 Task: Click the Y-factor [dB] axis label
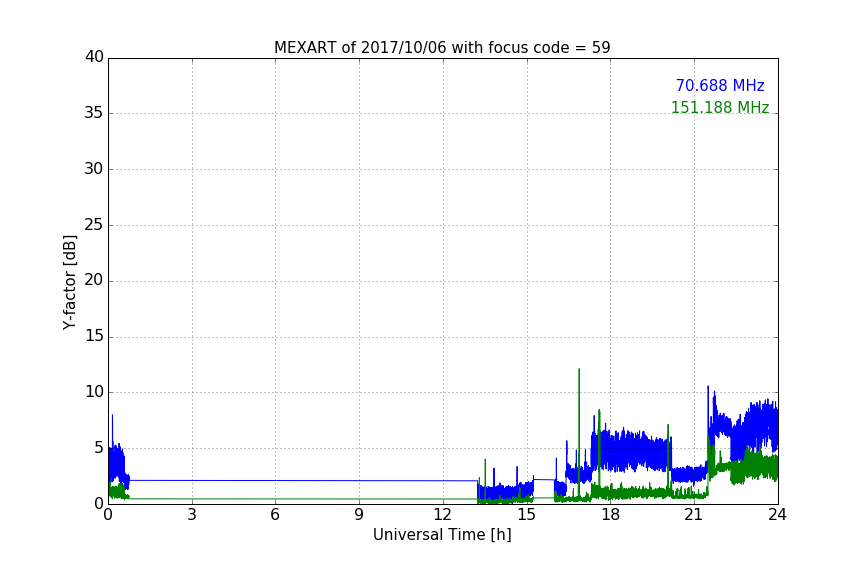pos(69,282)
